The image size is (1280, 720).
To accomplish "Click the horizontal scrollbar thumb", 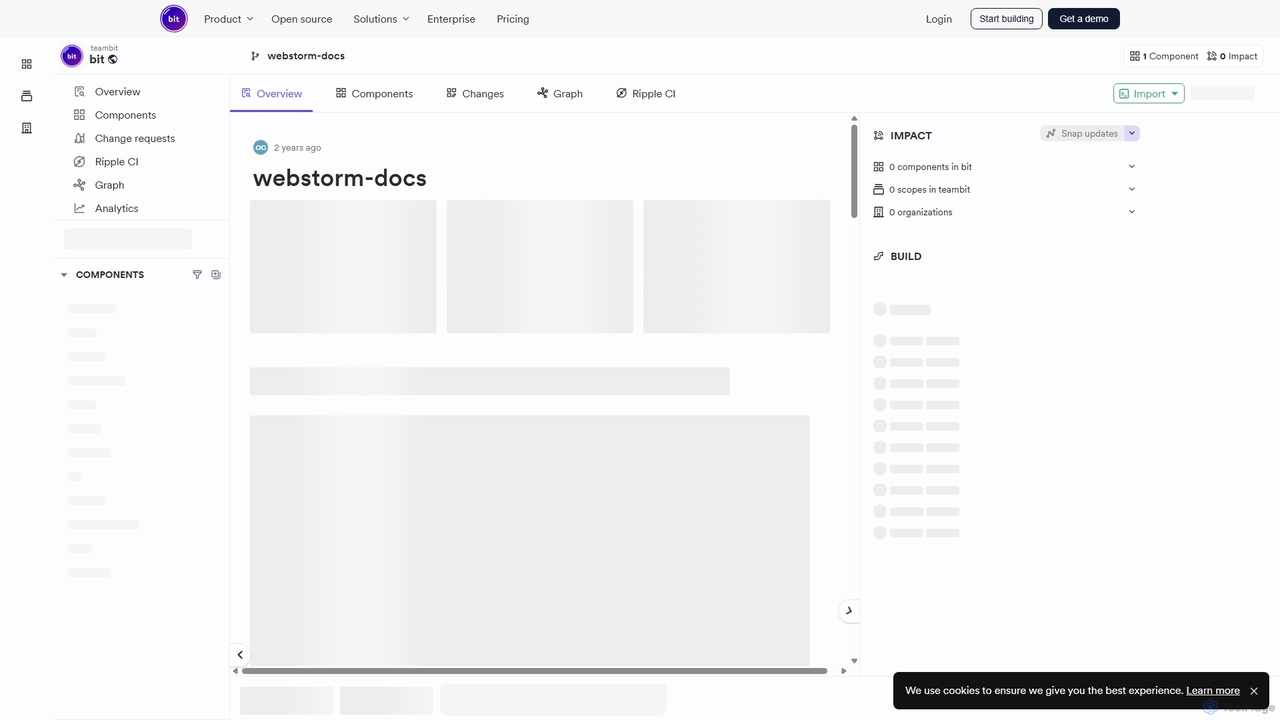I will point(534,671).
